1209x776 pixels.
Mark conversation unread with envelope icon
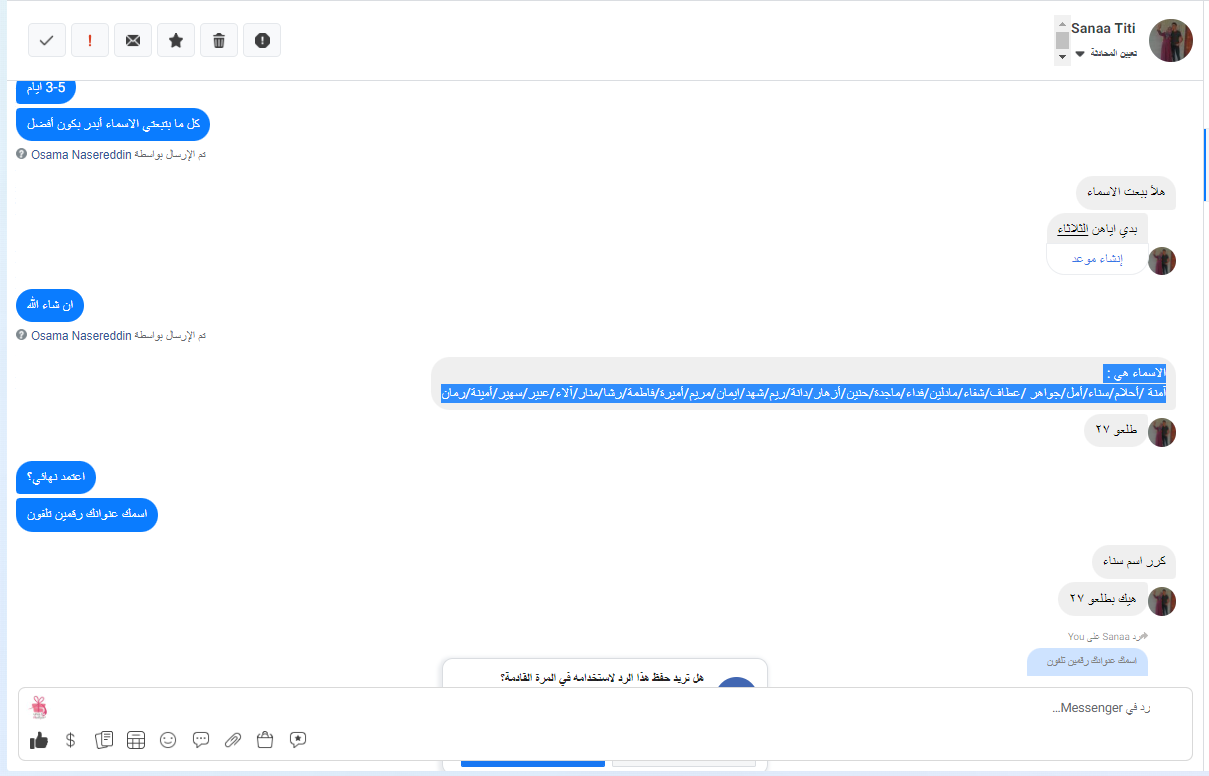coord(133,40)
